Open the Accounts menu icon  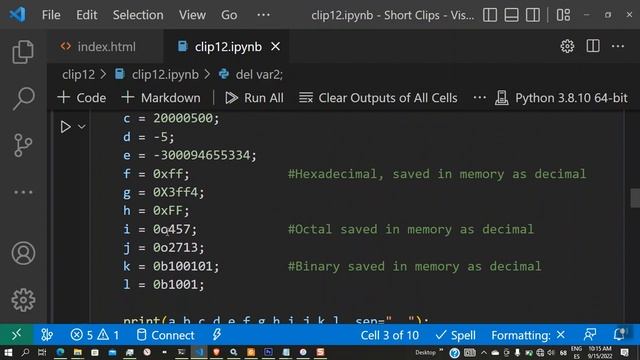23,253
